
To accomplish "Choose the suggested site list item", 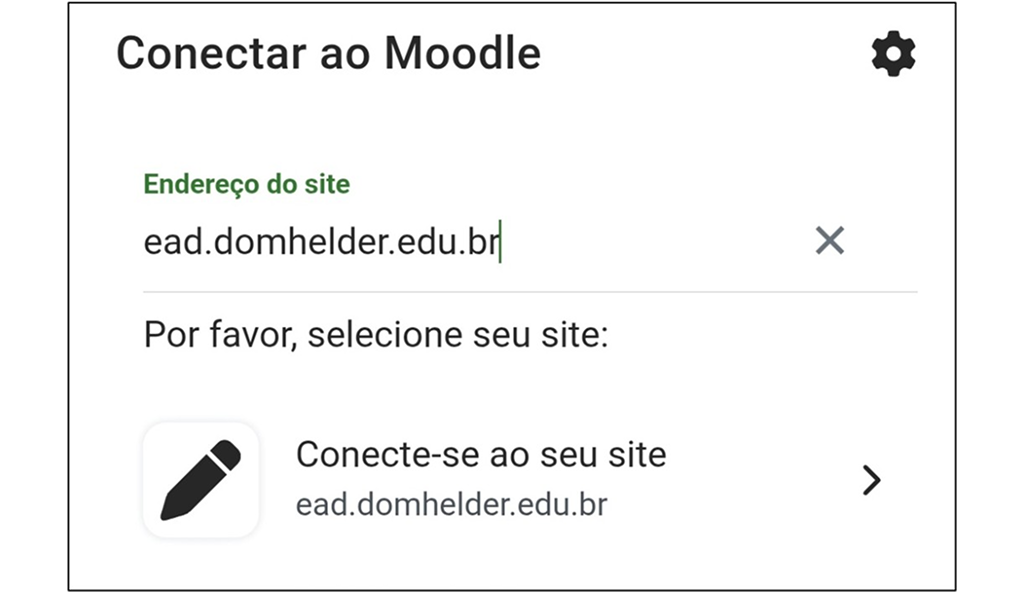I will click(x=530, y=480).
